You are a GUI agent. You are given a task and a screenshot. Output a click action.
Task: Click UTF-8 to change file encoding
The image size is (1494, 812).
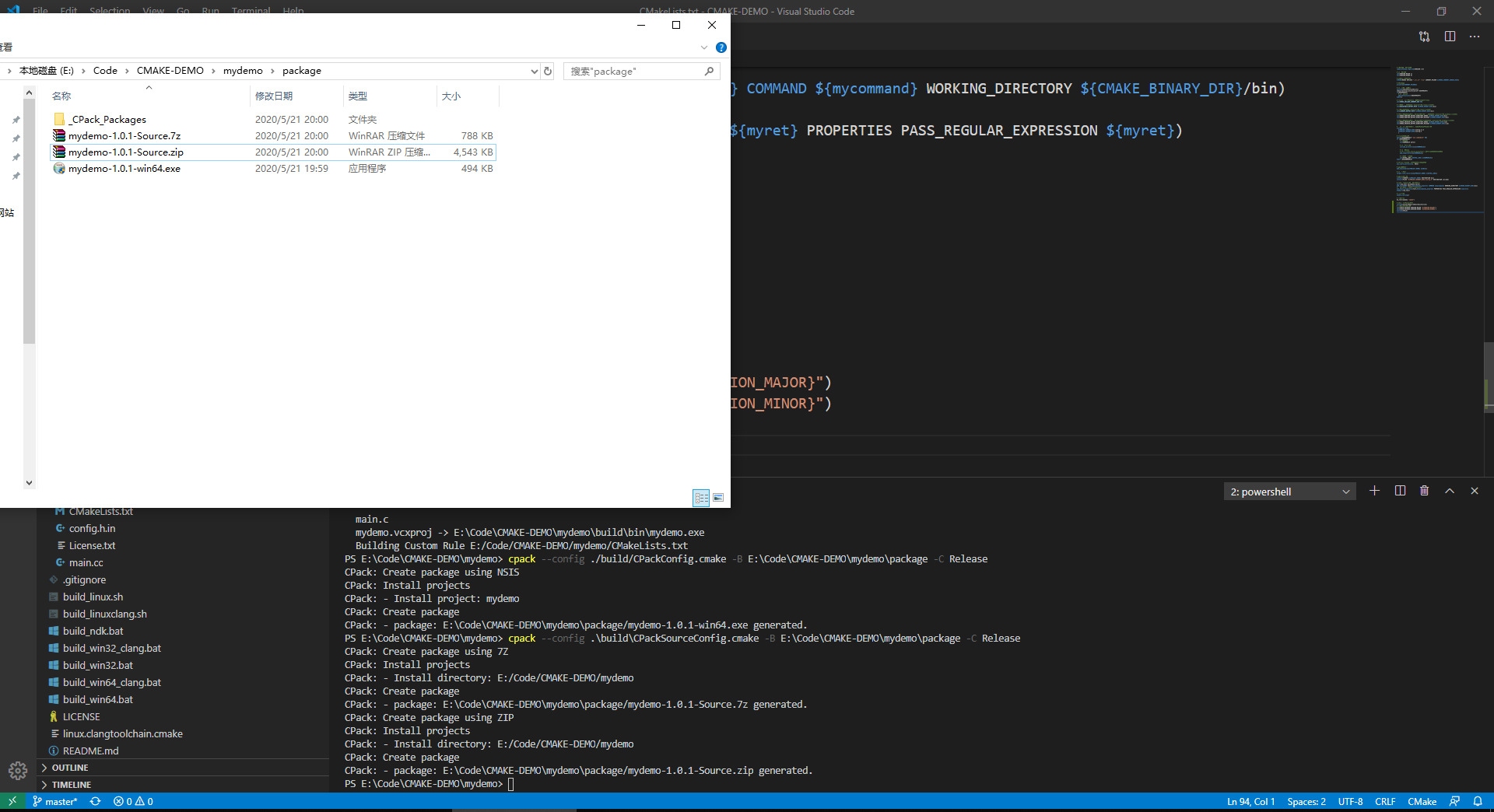pyautogui.click(x=1350, y=801)
